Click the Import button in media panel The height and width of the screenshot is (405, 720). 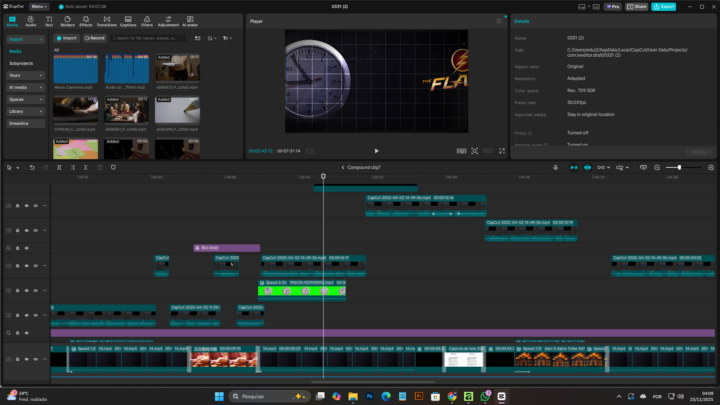click(66, 38)
